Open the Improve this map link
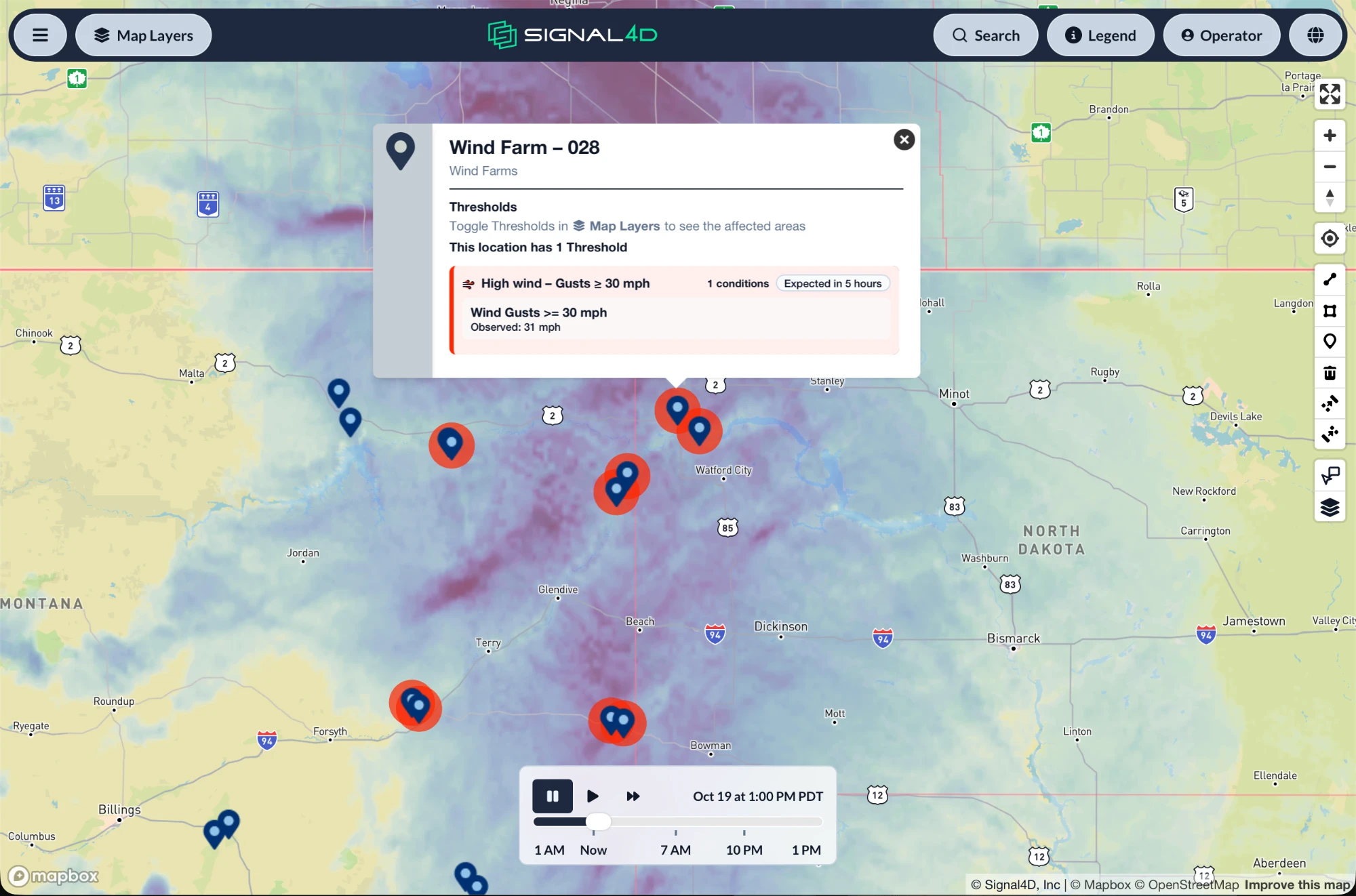 coord(1297,884)
